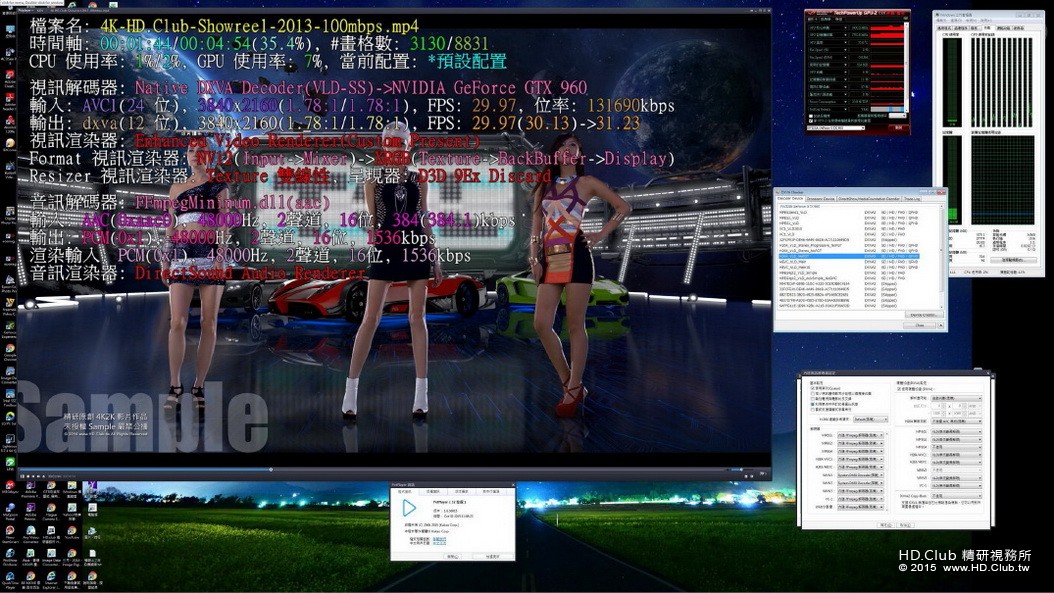The height and width of the screenshot is (593, 1054).
Task: Stop playback with PotPlayer's stop button
Action: tap(28, 476)
